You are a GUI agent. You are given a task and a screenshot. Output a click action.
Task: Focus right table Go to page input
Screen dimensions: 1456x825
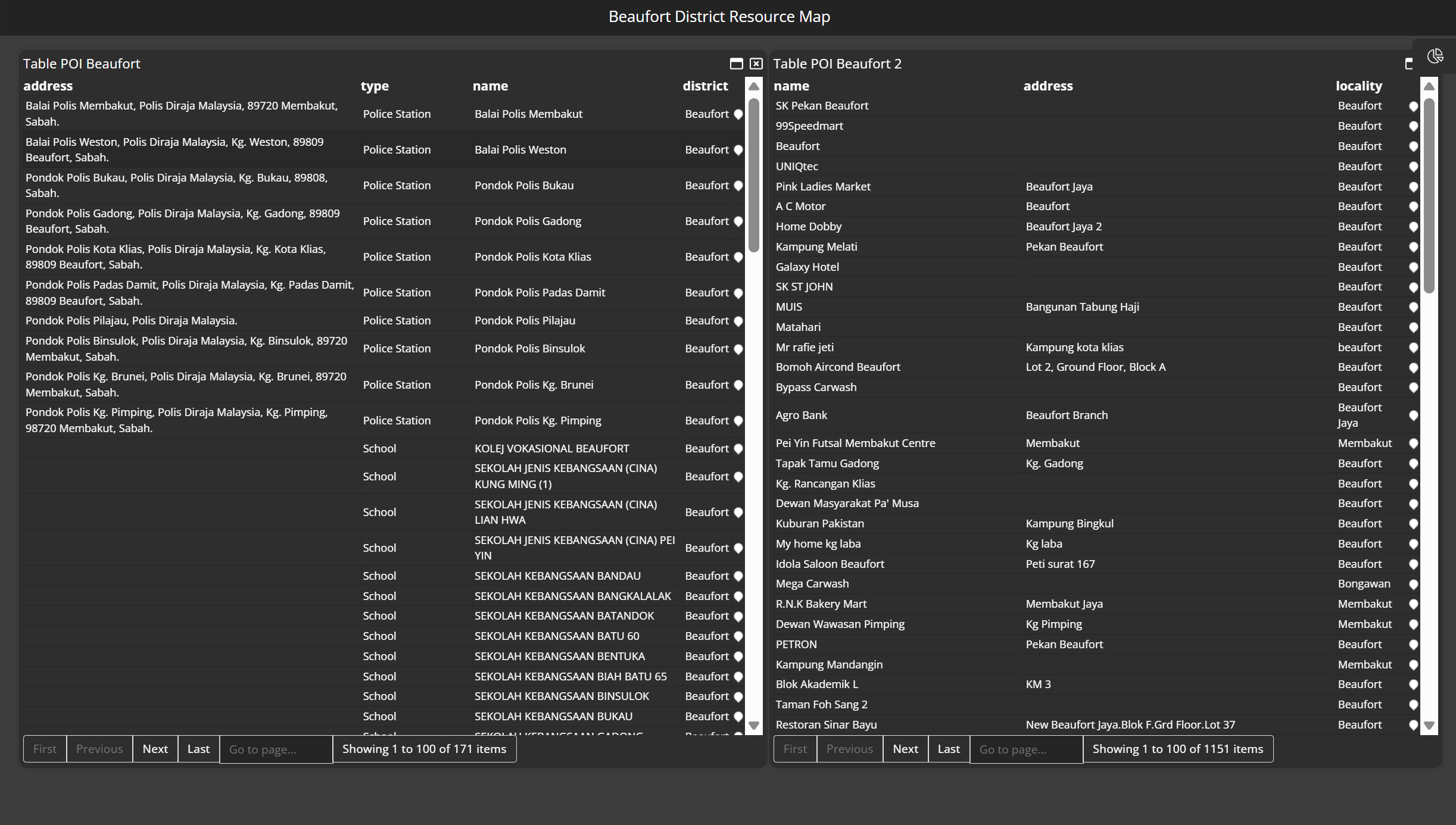(1025, 749)
